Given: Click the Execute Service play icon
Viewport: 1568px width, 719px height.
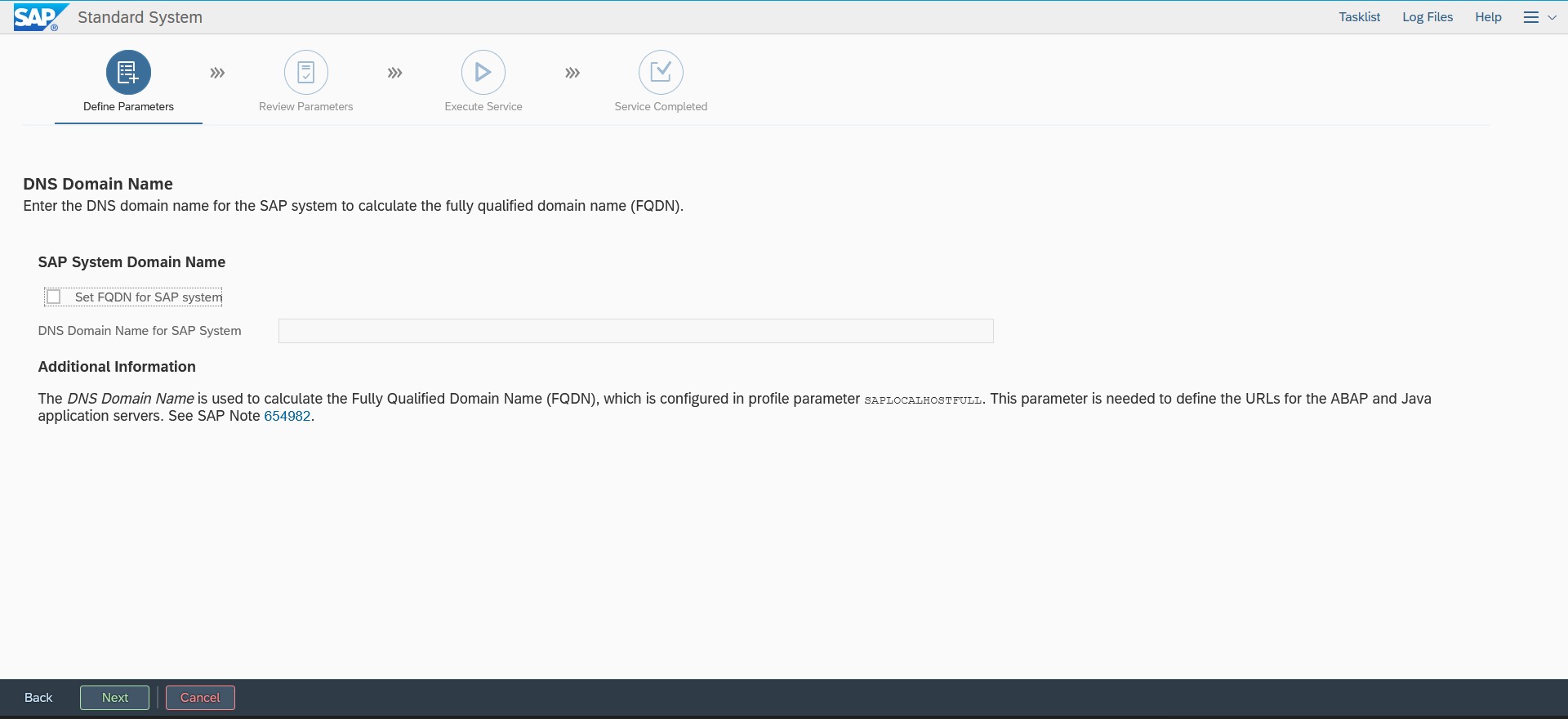Looking at the screenshot, I should point(483,73).
